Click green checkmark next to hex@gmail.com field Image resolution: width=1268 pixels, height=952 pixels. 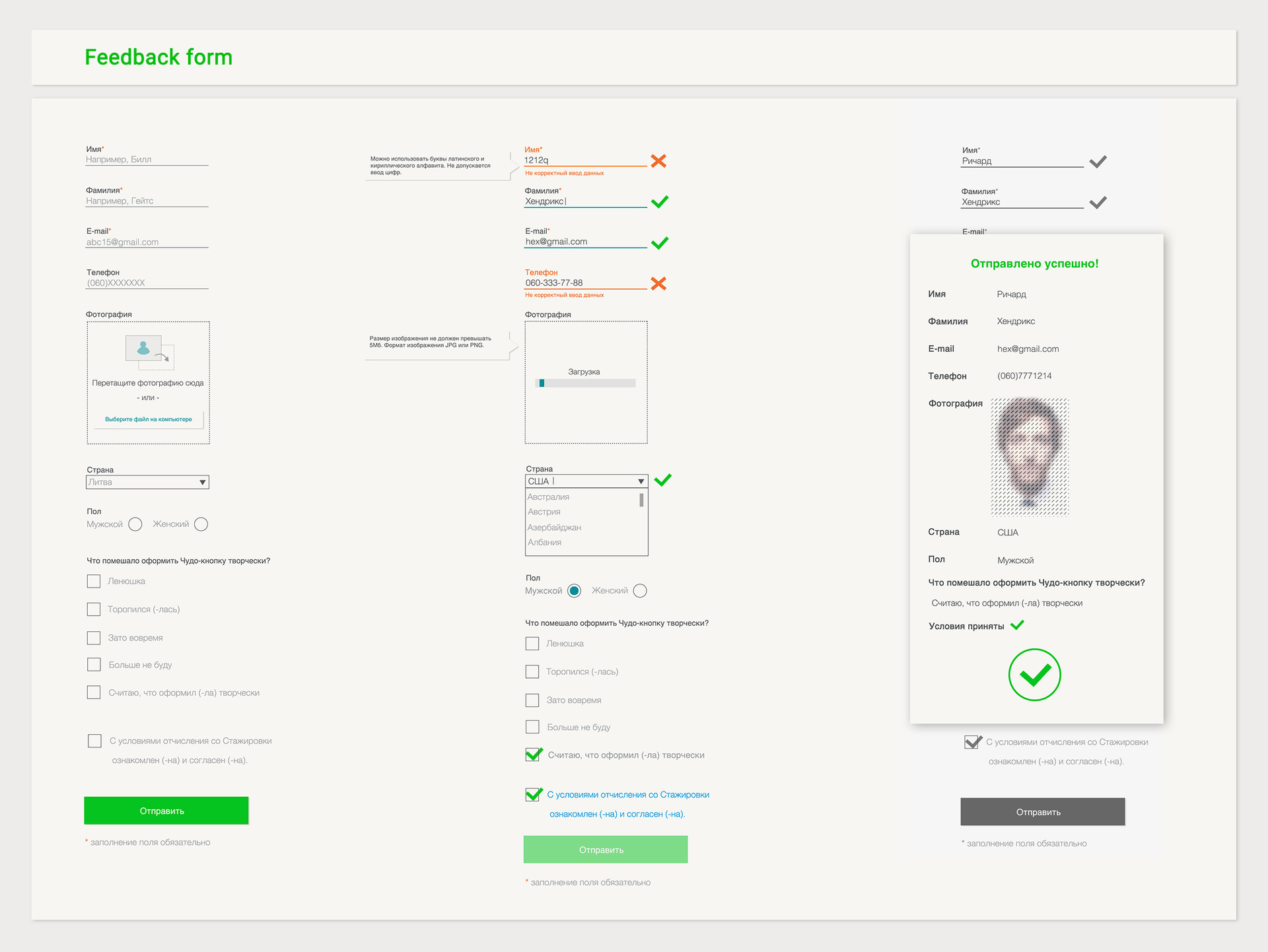[659, 243]
